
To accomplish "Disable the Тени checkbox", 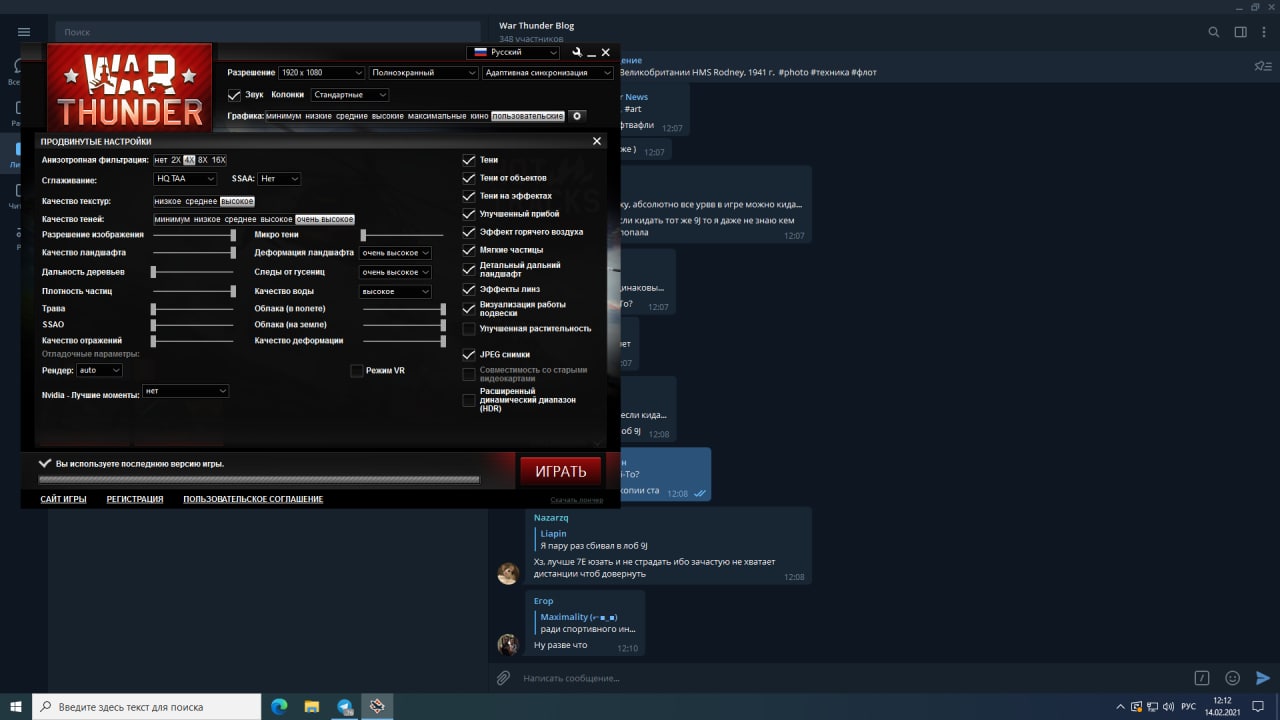I will 469,160.
